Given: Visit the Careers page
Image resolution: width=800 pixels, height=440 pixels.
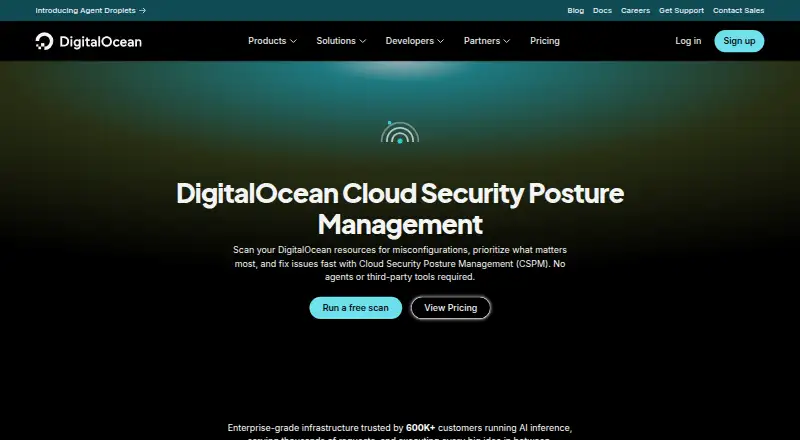Looking at the screenshot, I should click(x=635, y=10).
